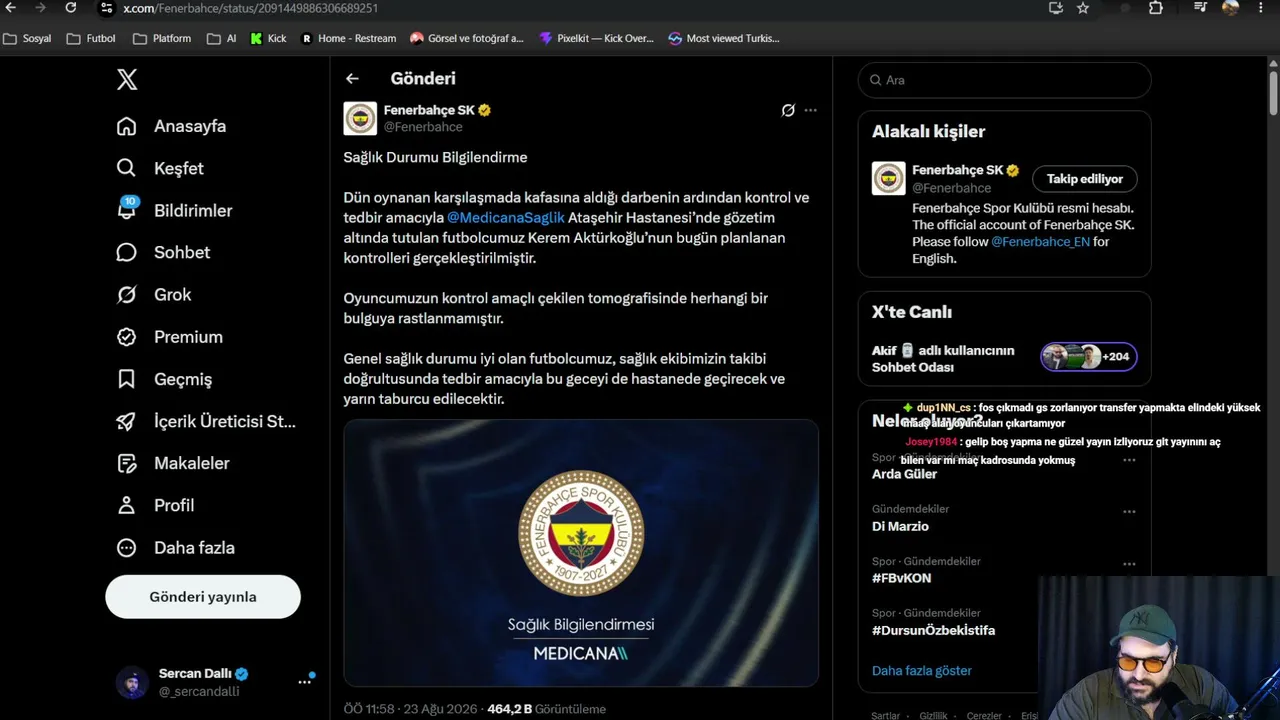The width and height of the screenshot is (1280, 720).
Task: Open Keşfet search icon in sidebar
Action: (x=126, y=168)
